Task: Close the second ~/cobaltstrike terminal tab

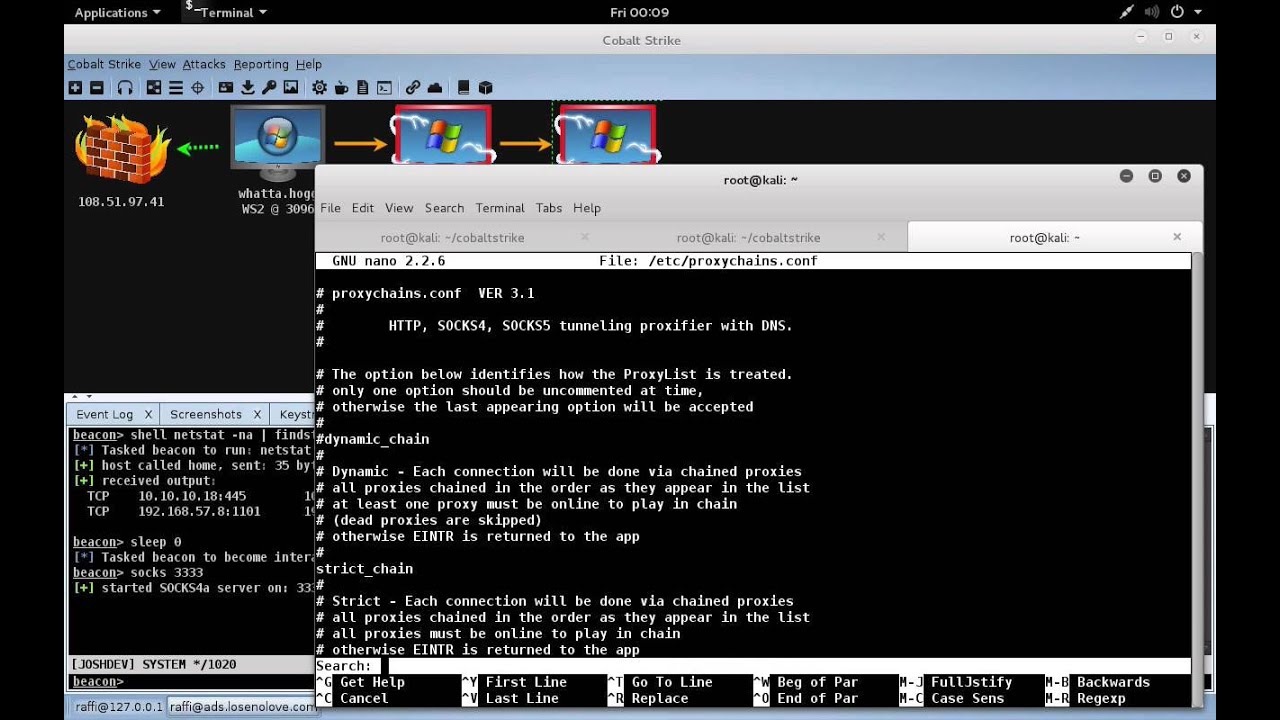Action: click(881, 237)
